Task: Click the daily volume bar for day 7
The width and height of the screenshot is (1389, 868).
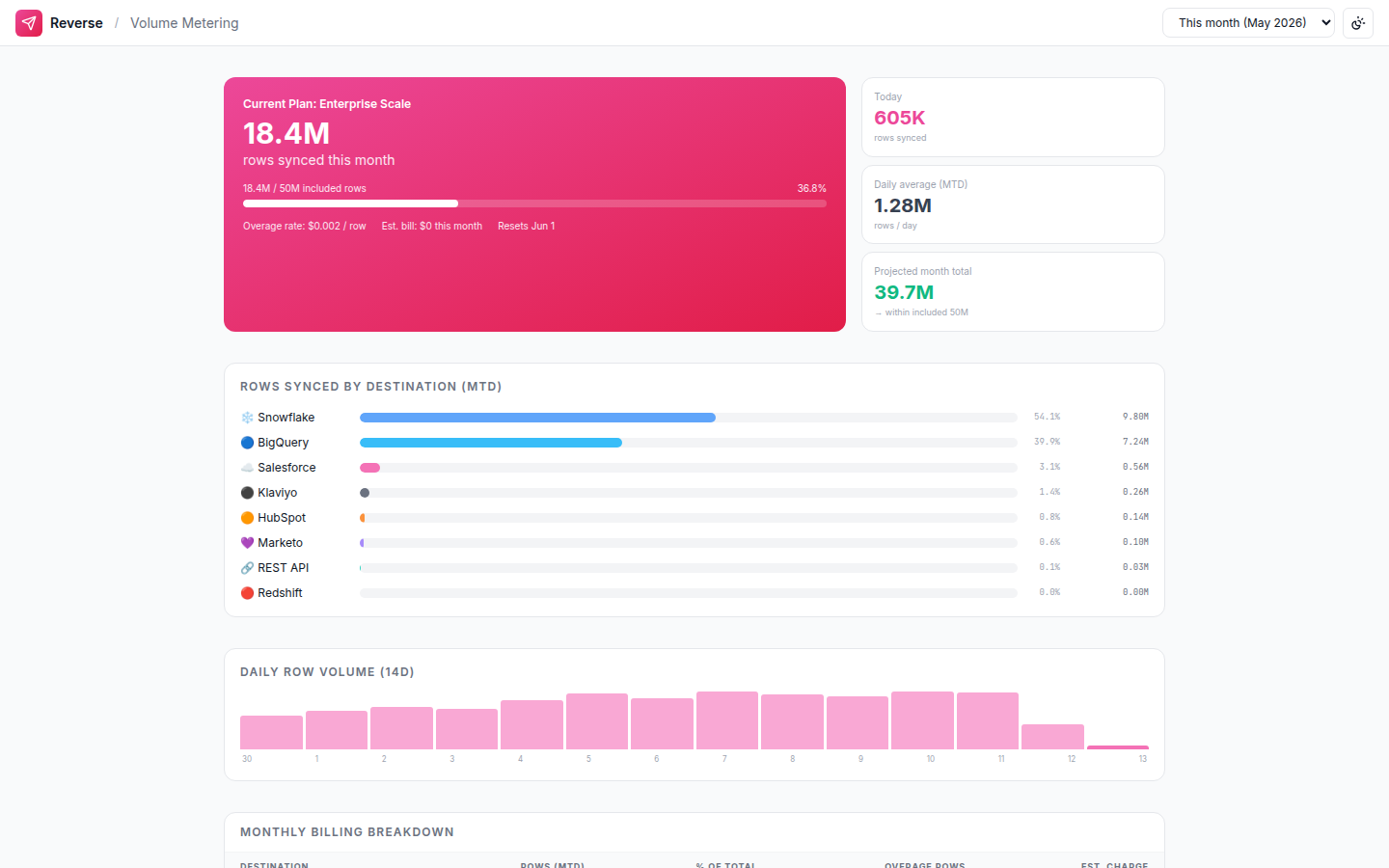Action: tap(727, 720)
